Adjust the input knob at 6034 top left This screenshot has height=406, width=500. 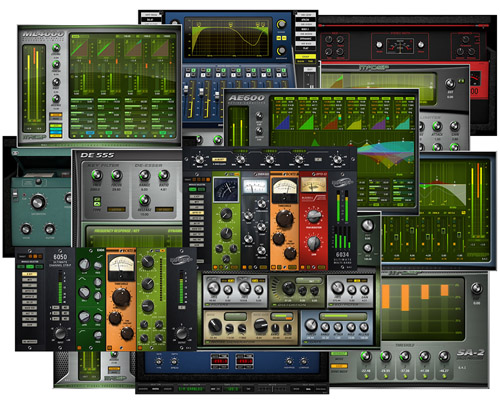click(x=199, y=159)
